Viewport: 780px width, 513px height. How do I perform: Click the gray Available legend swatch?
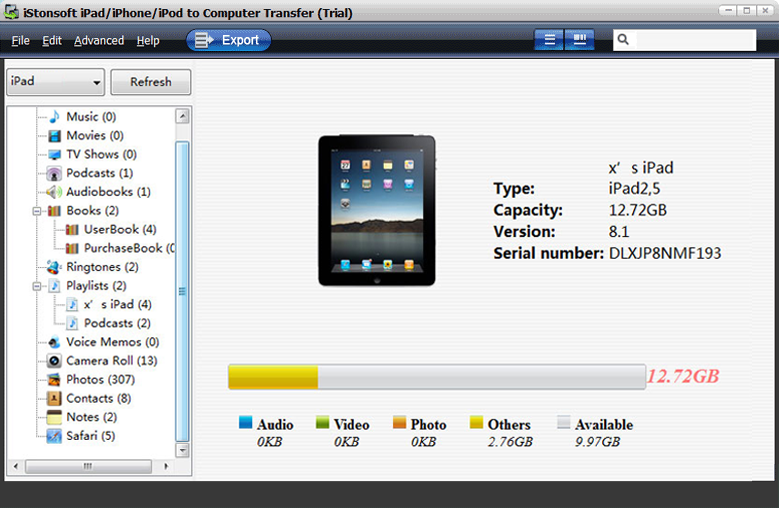tap(564, 422)
